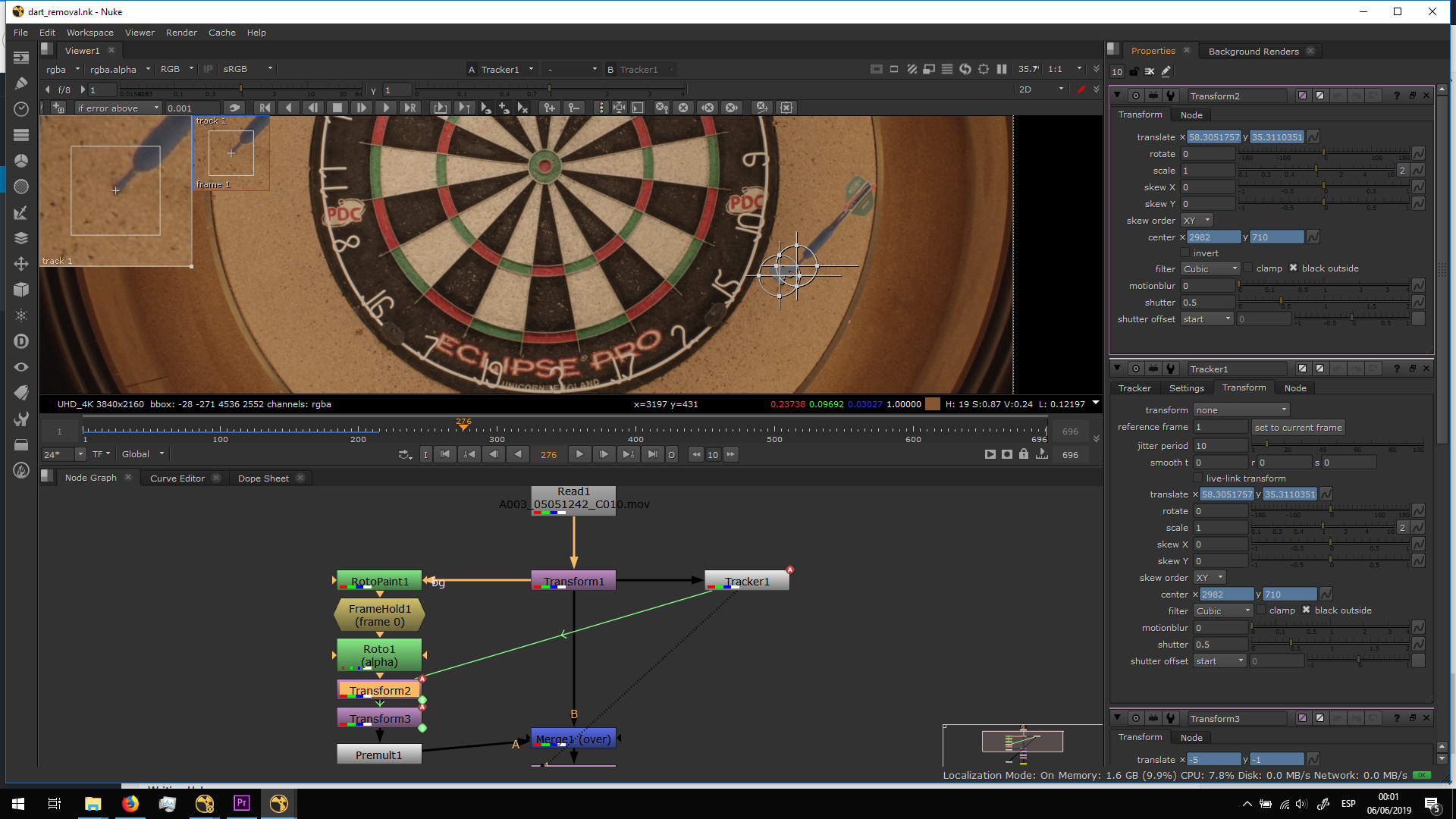Open the Time nodes clock icon
The image size is (1456, 819).
21,109
